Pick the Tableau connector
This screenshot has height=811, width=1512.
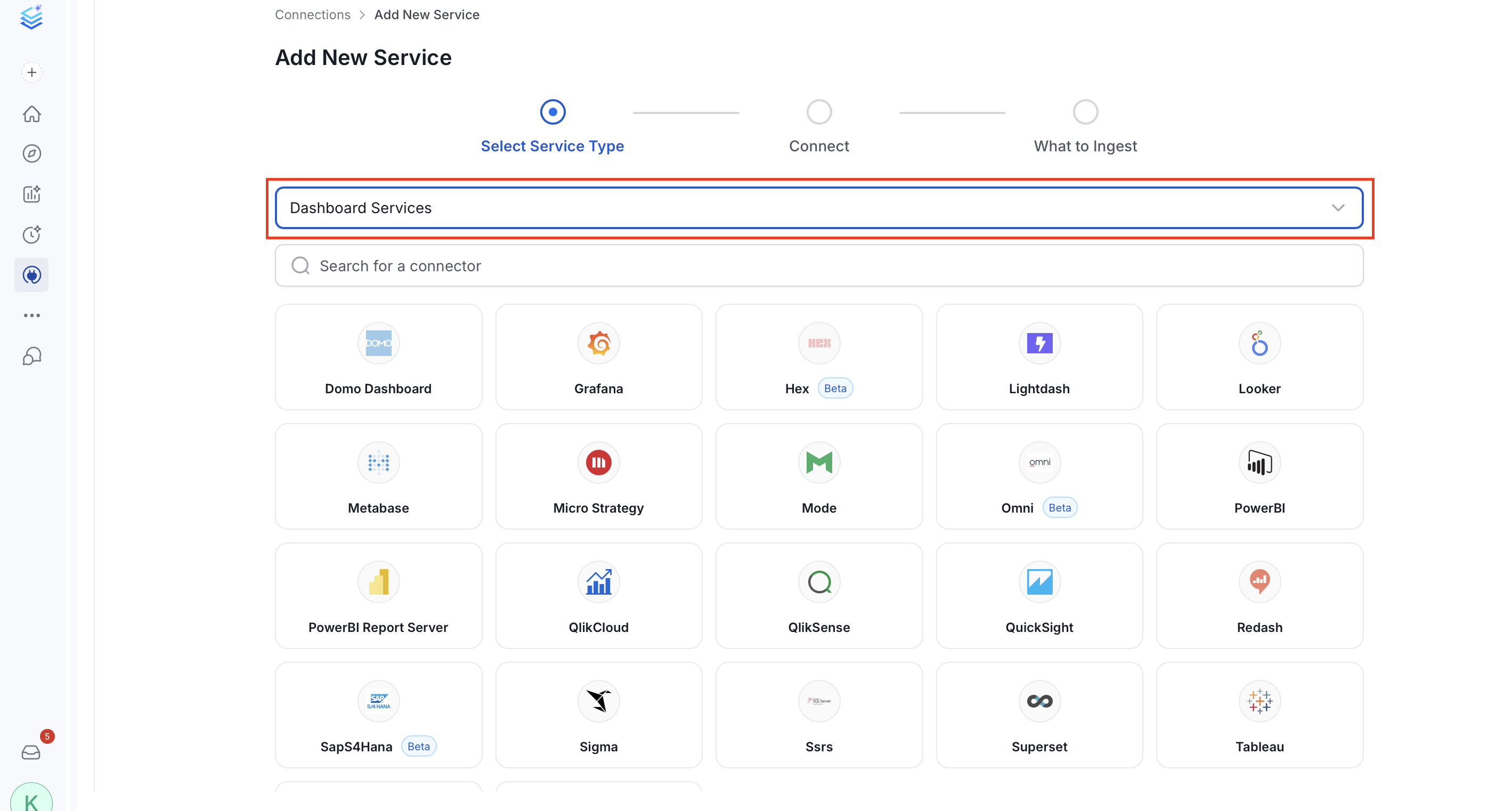point(1259,715)
